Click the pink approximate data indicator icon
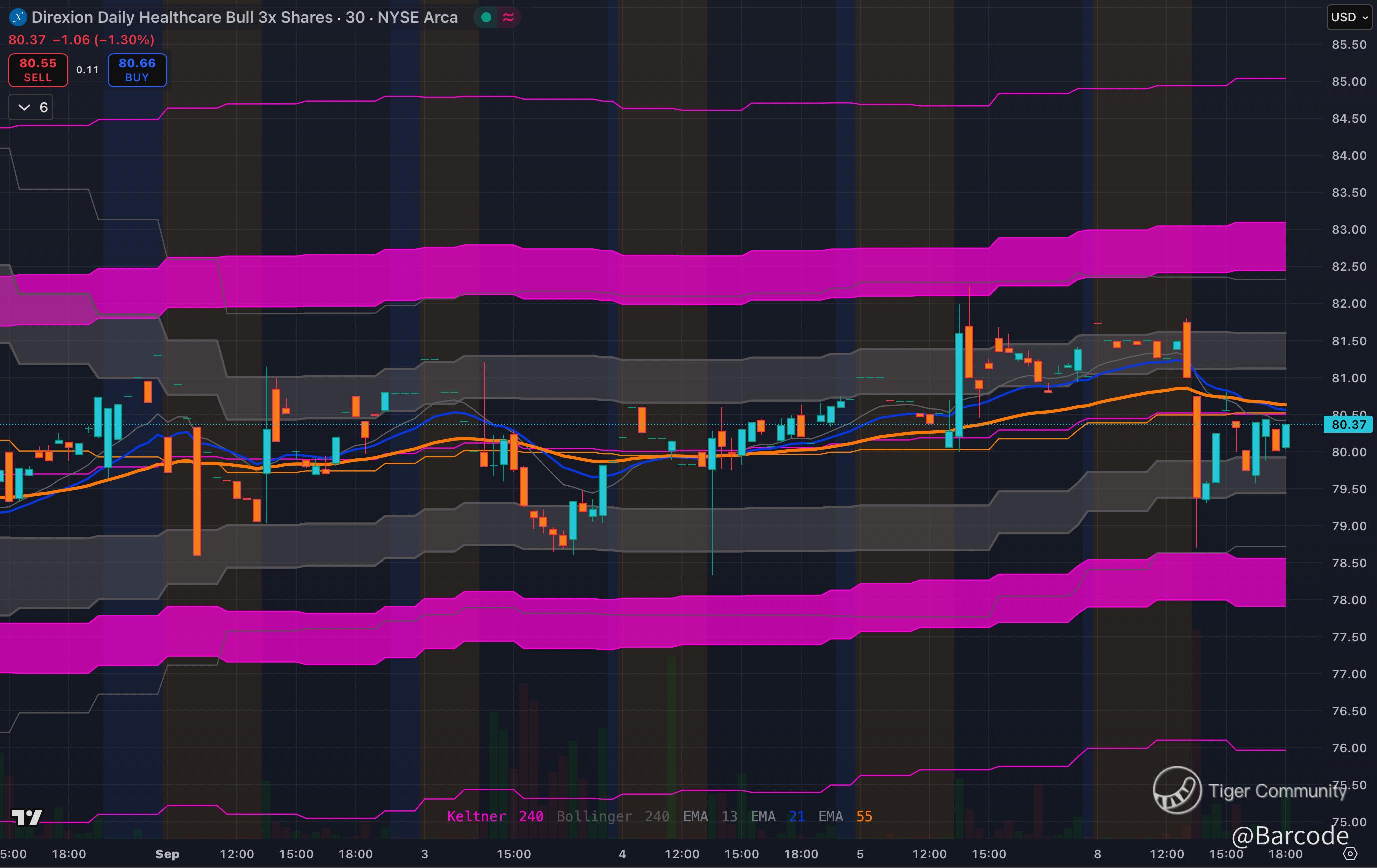Screen dimensions: 1377x868 coord(508,17)
